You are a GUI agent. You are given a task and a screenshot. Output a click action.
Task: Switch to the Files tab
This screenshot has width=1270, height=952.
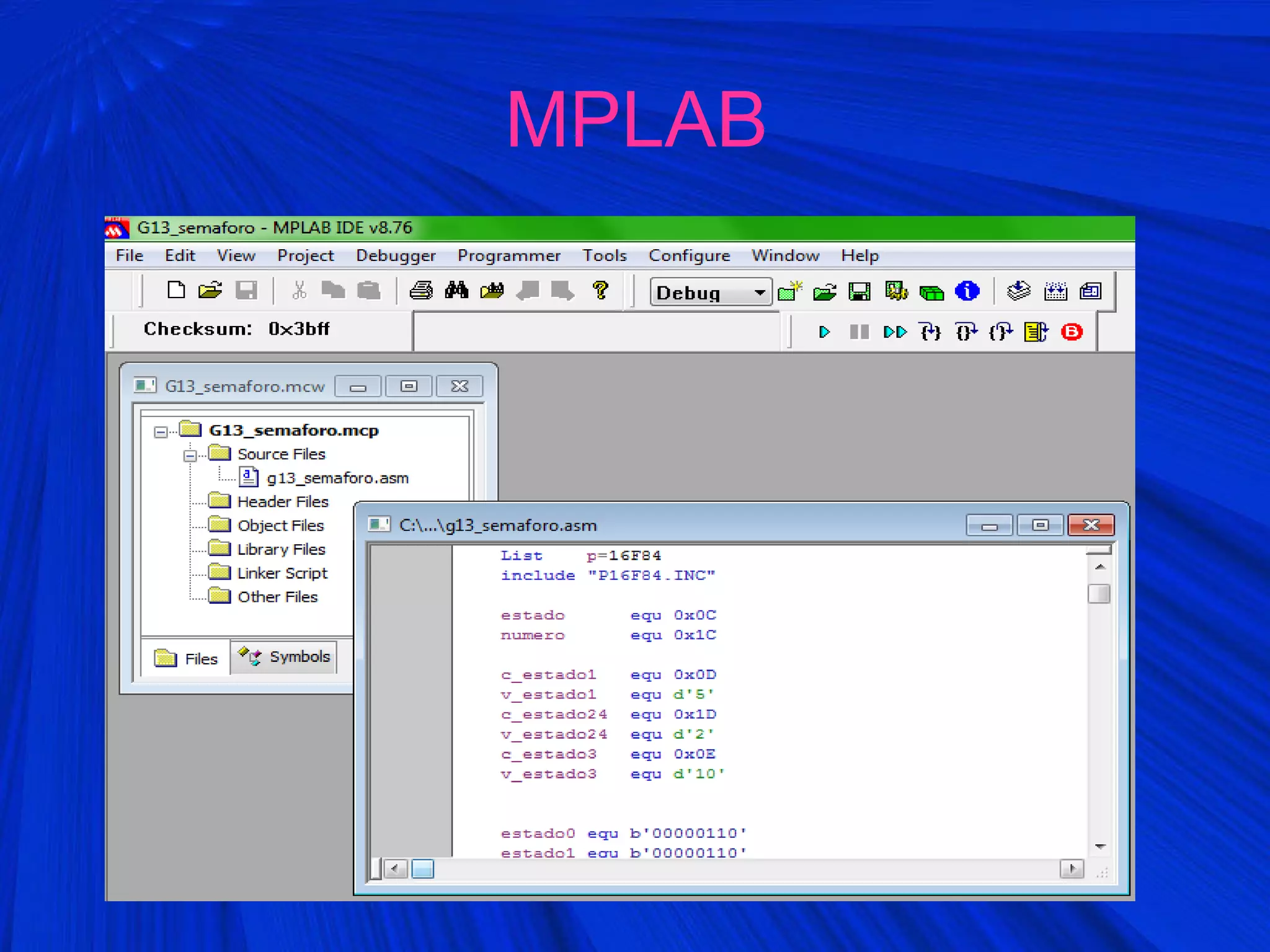[186, 658]
